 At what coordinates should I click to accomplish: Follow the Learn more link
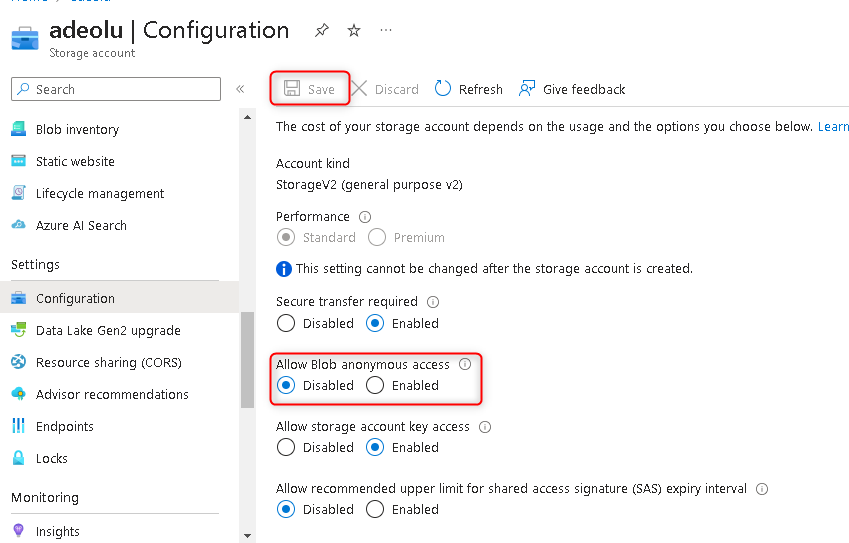tap(833, 127)
